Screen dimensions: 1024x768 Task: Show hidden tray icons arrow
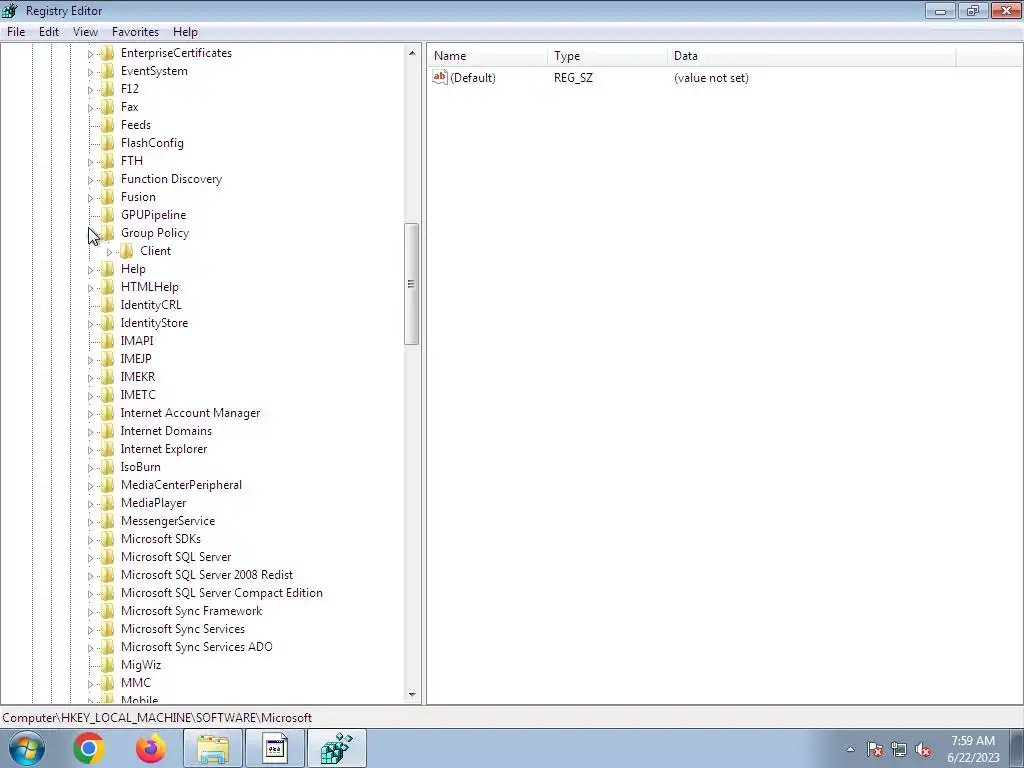click(850, 749)
